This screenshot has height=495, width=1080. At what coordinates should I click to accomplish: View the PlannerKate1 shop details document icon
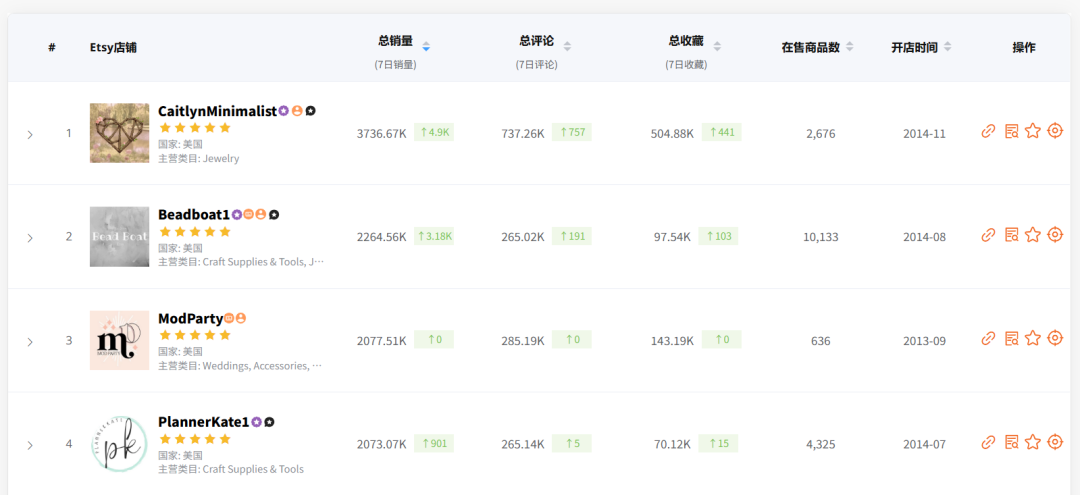coord(1011,442)
